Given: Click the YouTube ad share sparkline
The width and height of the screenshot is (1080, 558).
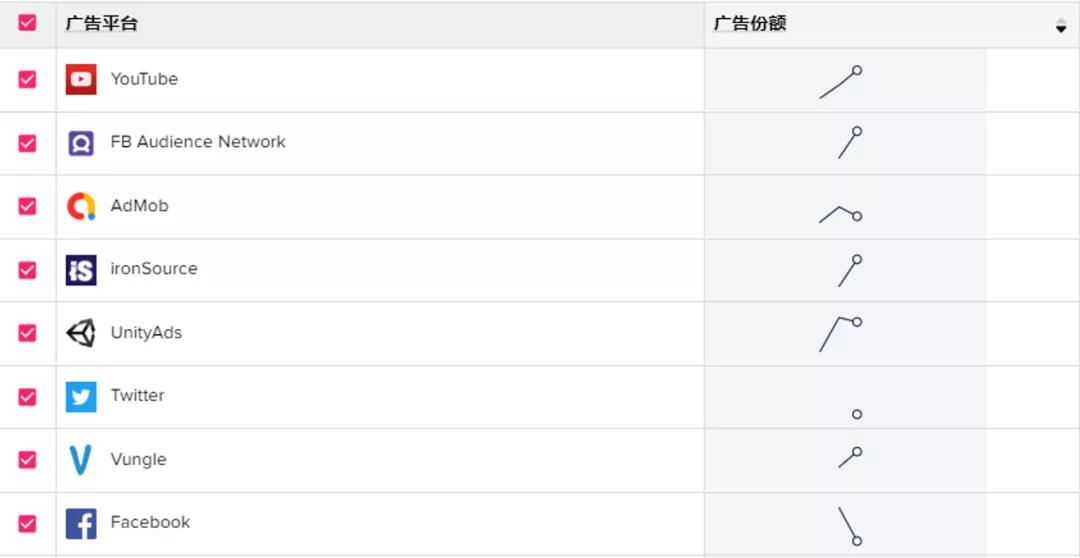Looking at the screenshot, I should tap(841, 83).
